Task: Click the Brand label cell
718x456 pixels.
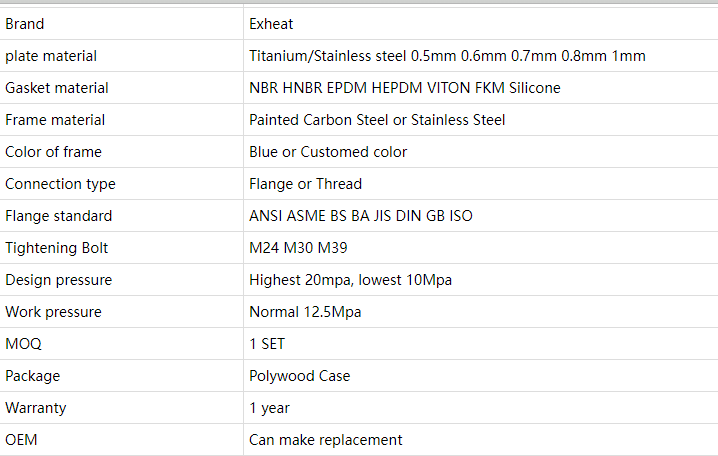Action: tap(25, 24)
